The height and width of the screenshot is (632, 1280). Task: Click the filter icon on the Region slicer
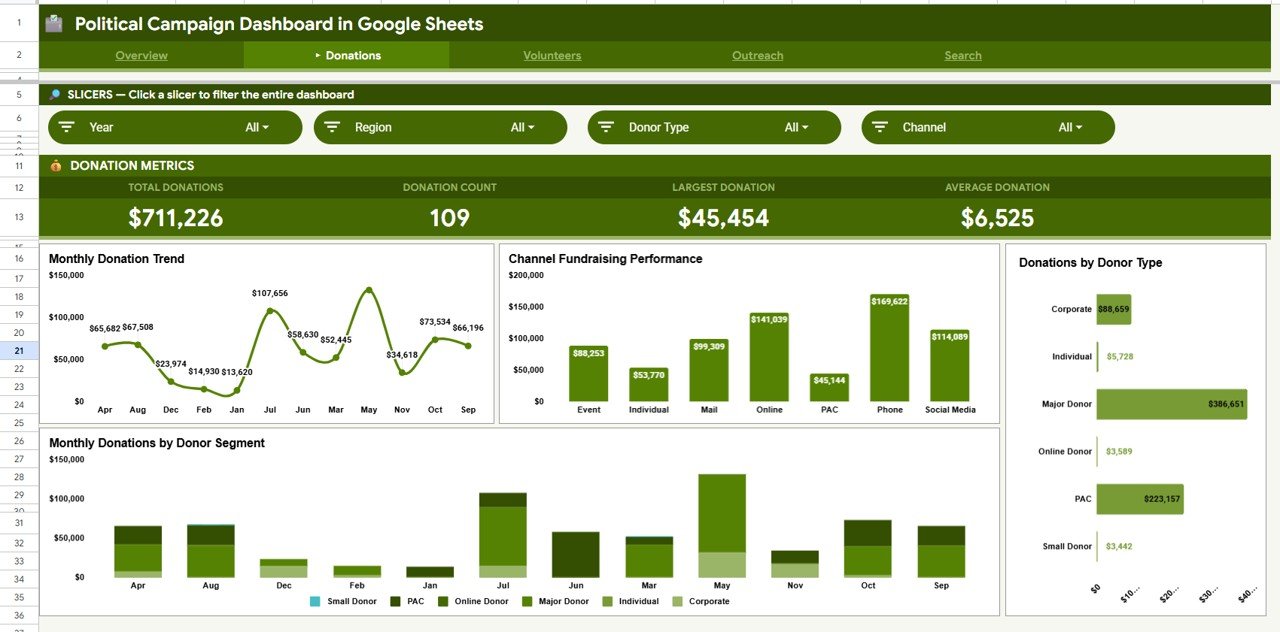[332, 127]
